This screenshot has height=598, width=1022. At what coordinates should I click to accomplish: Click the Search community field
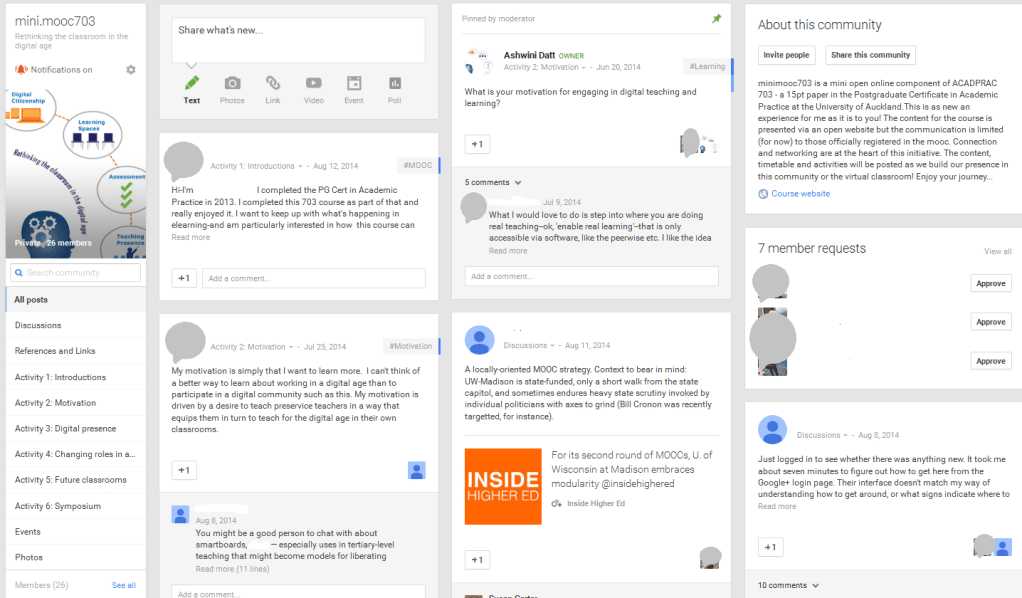[76, 272]
